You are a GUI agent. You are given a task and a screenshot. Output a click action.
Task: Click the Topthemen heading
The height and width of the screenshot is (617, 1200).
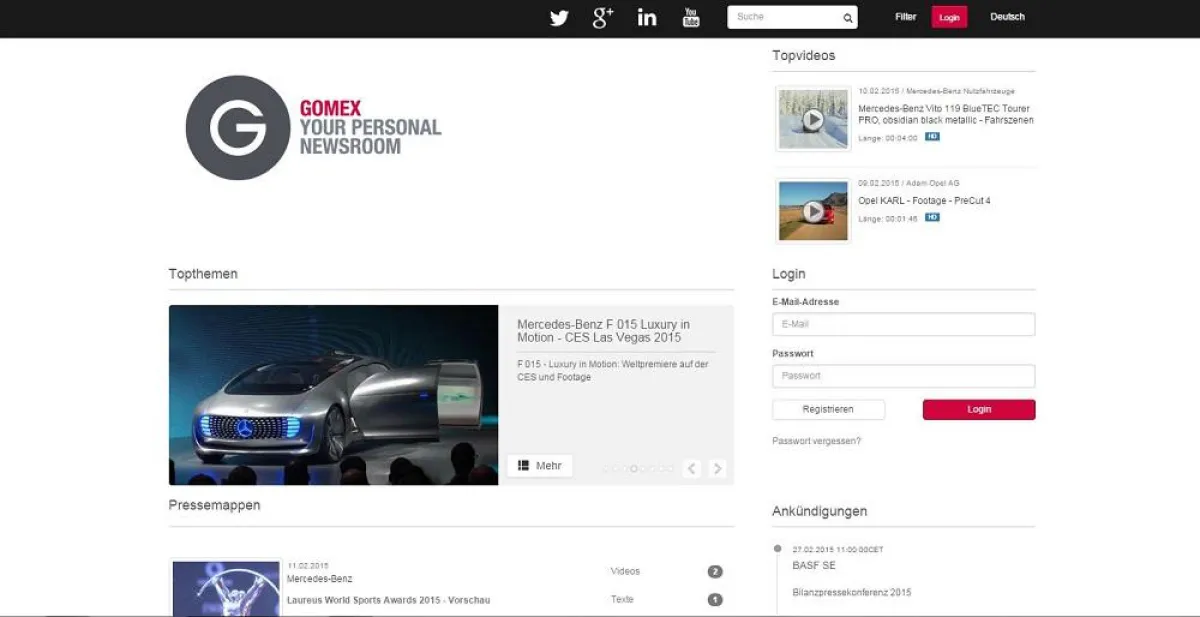203,273
